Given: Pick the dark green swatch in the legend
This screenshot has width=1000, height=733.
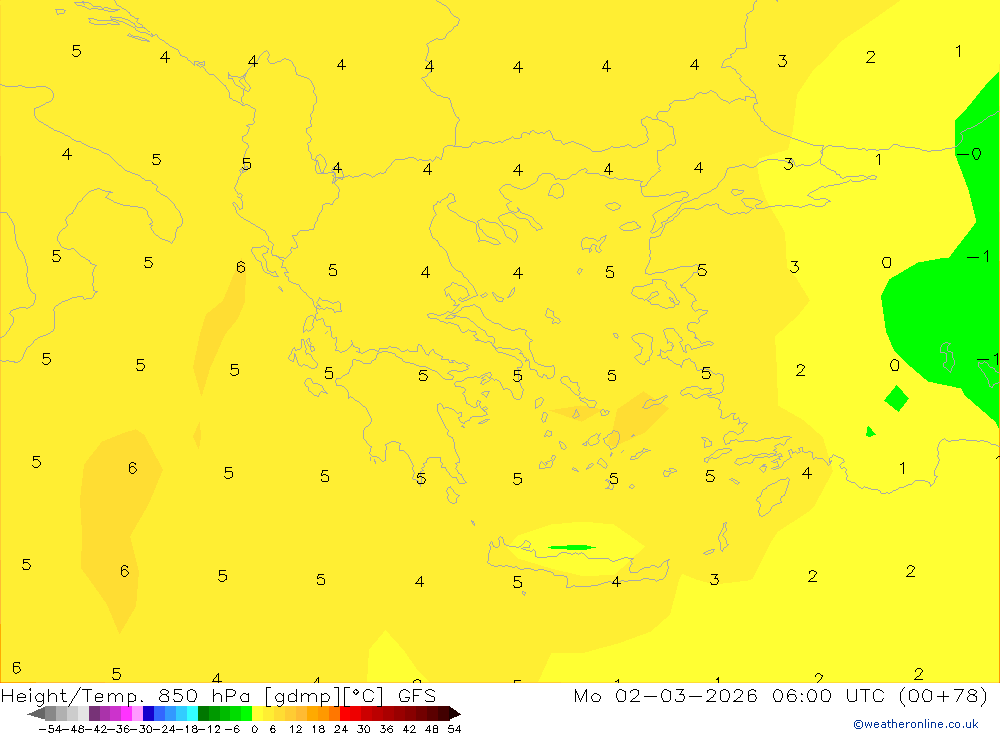Looking at the screenshot, I should pyautogui.click(x=203, y=713).
